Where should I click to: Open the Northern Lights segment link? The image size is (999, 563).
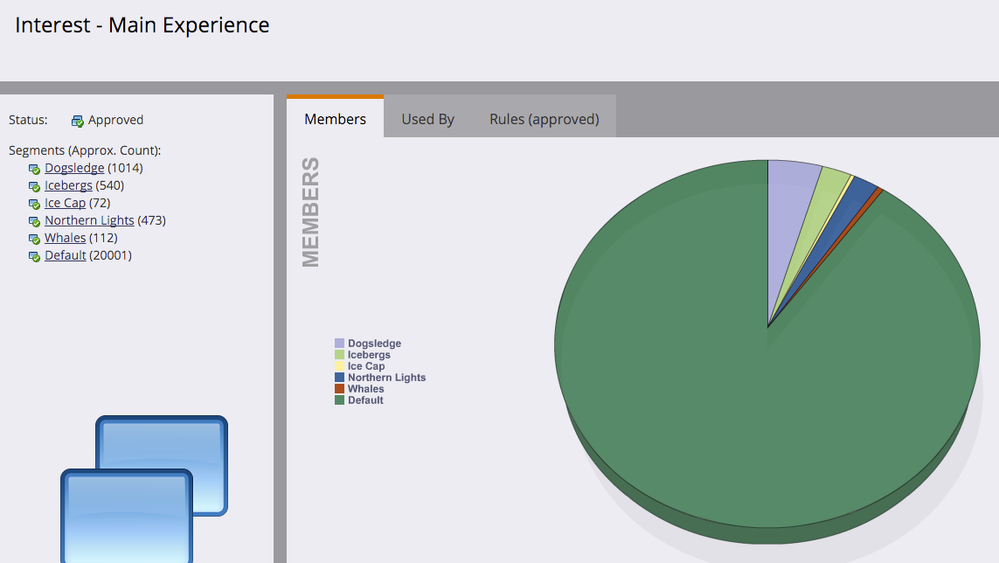pyautogui.click(x=89, y=220)
